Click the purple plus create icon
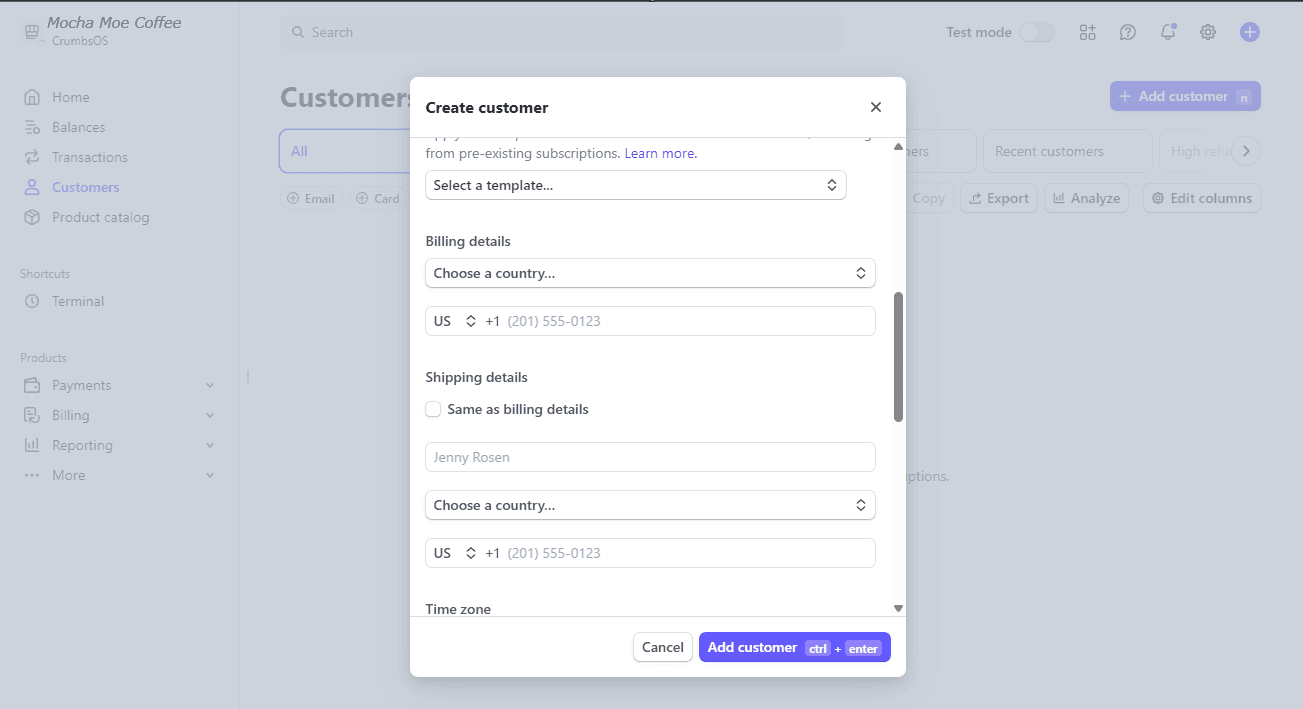The width and height of the screenshot is (1303, 709). [x=1249, y=32]
